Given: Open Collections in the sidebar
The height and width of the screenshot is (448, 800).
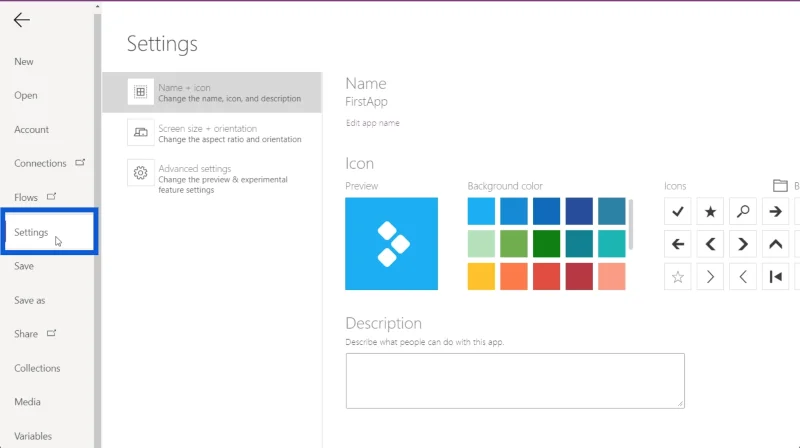Looking at the screenshot, I should [37, 368].
